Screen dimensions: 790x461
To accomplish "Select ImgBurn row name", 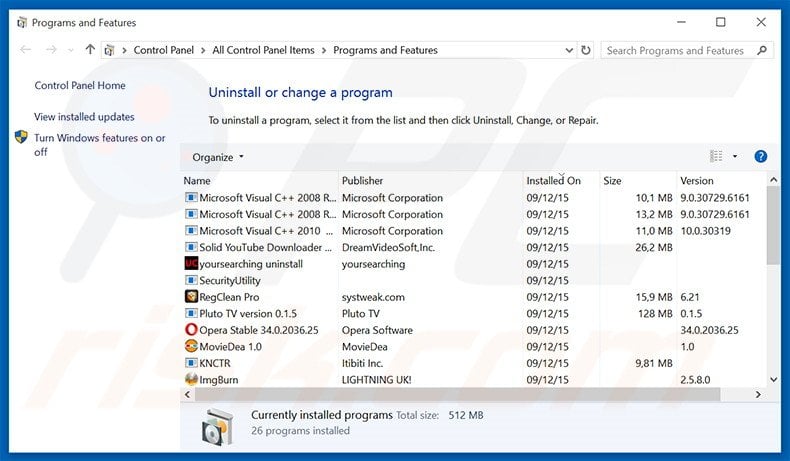I will [219, 380].
